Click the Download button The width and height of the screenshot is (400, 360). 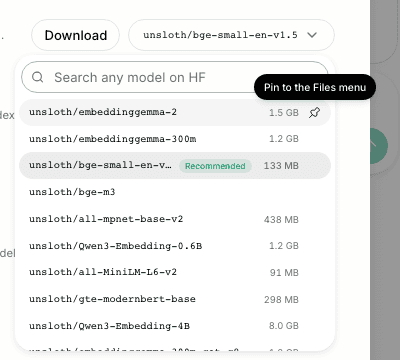pos(75,35)
